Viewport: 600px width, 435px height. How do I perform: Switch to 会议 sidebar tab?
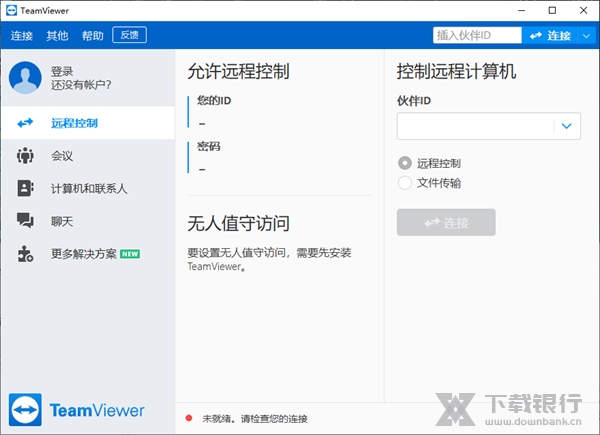[x=88, y=156]
